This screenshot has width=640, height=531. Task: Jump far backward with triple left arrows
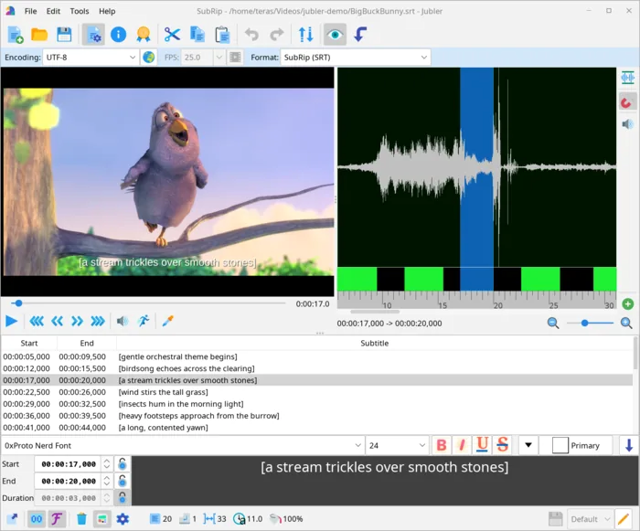37,321
